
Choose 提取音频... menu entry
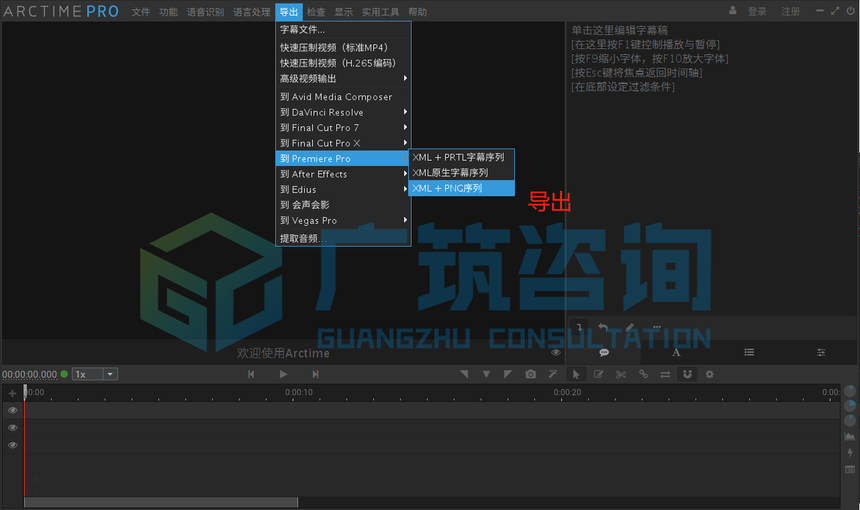point(343,238)
